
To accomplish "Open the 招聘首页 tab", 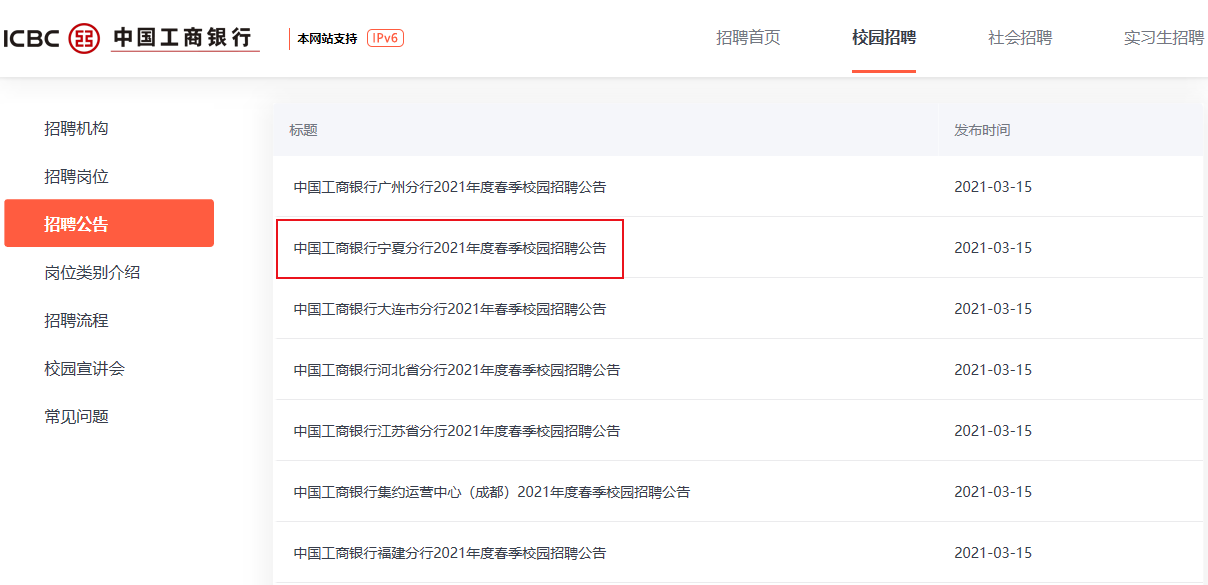I will tap(748, 38).
